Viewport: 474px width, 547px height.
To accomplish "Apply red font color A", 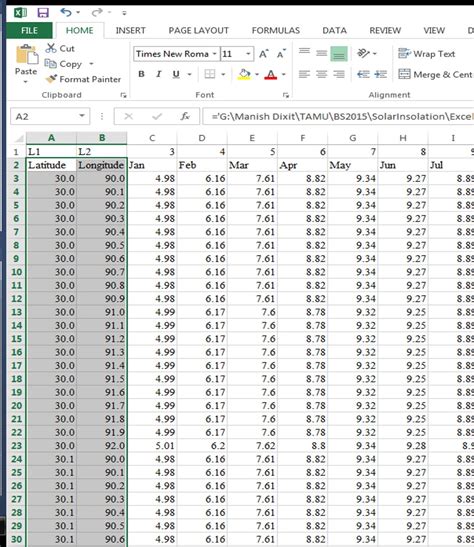I will pos(271,74).
